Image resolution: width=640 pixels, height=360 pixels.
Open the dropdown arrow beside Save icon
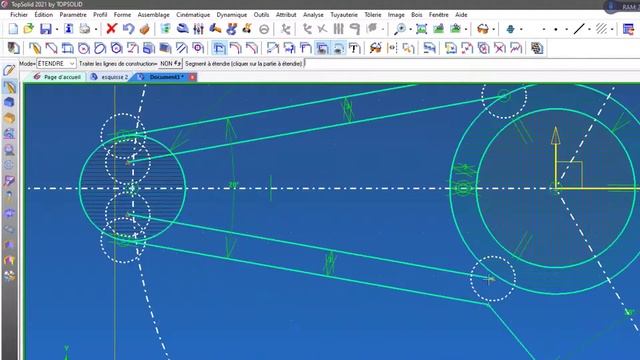[x=56, y=29]
